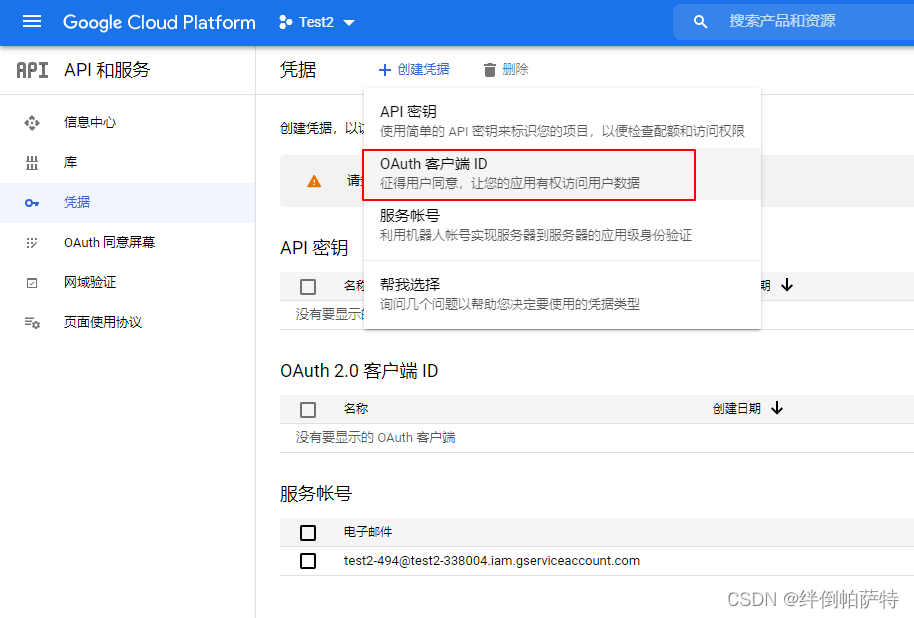This screenshot has height=618, width=914.
Task: Click the 信息中心 dashboard icon
Action: (x=32, y=122)
